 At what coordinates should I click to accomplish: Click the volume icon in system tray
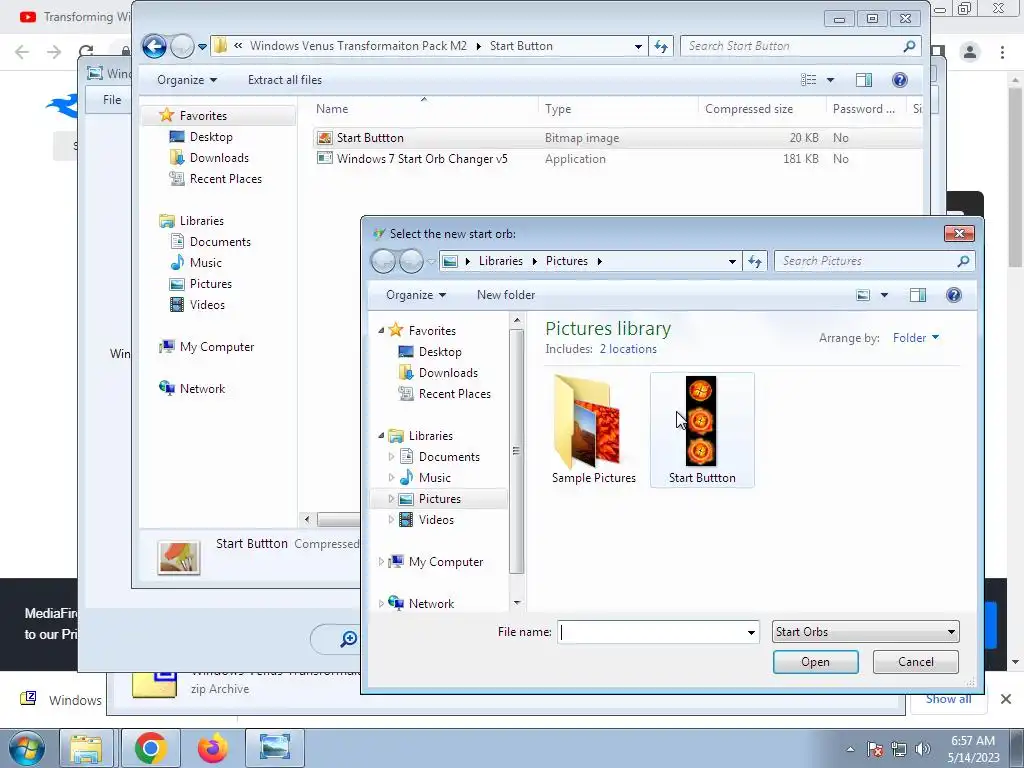922,749
